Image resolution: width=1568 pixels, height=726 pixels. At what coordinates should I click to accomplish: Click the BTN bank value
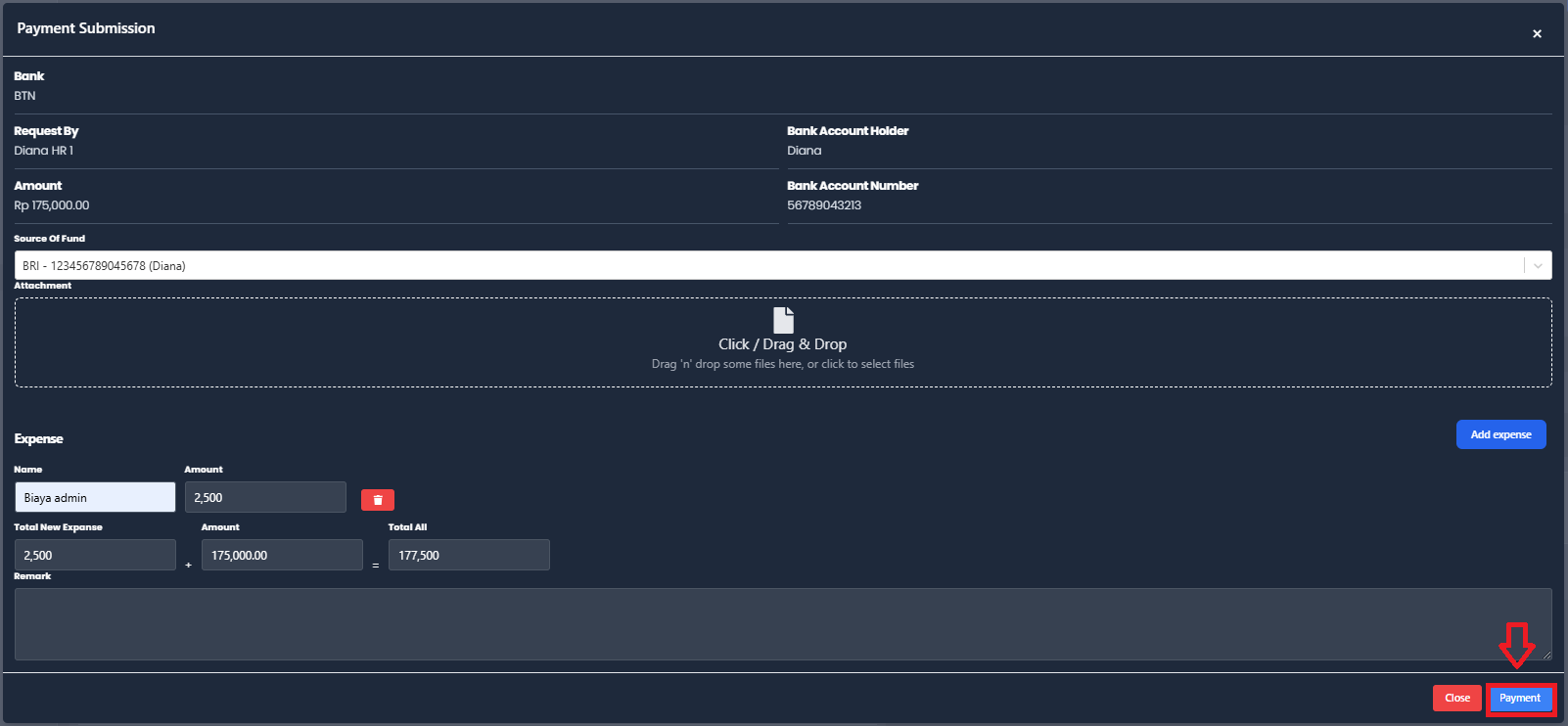(24, 96)
